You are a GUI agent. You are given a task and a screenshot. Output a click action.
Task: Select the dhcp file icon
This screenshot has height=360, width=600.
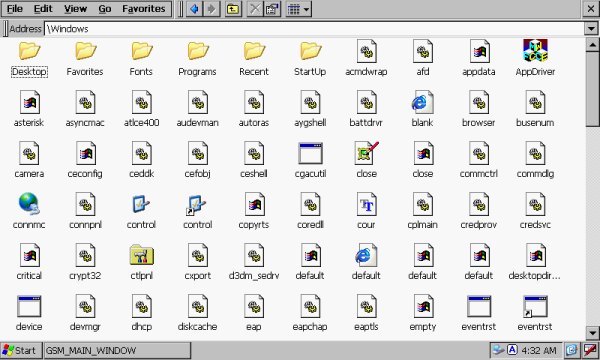click(x=142, y=306)
